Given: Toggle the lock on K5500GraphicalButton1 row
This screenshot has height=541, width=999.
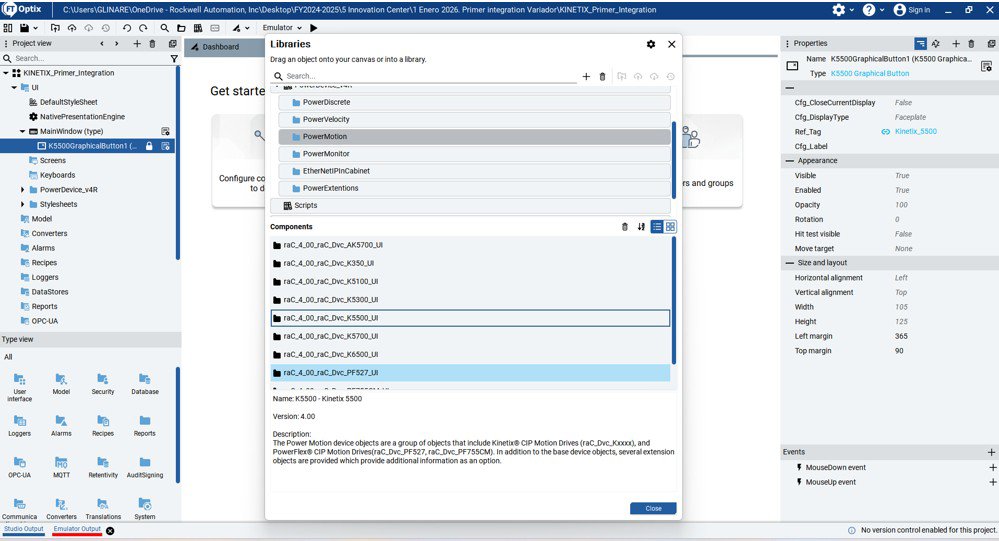Looking at the screenshot, I should coord(149,146).
